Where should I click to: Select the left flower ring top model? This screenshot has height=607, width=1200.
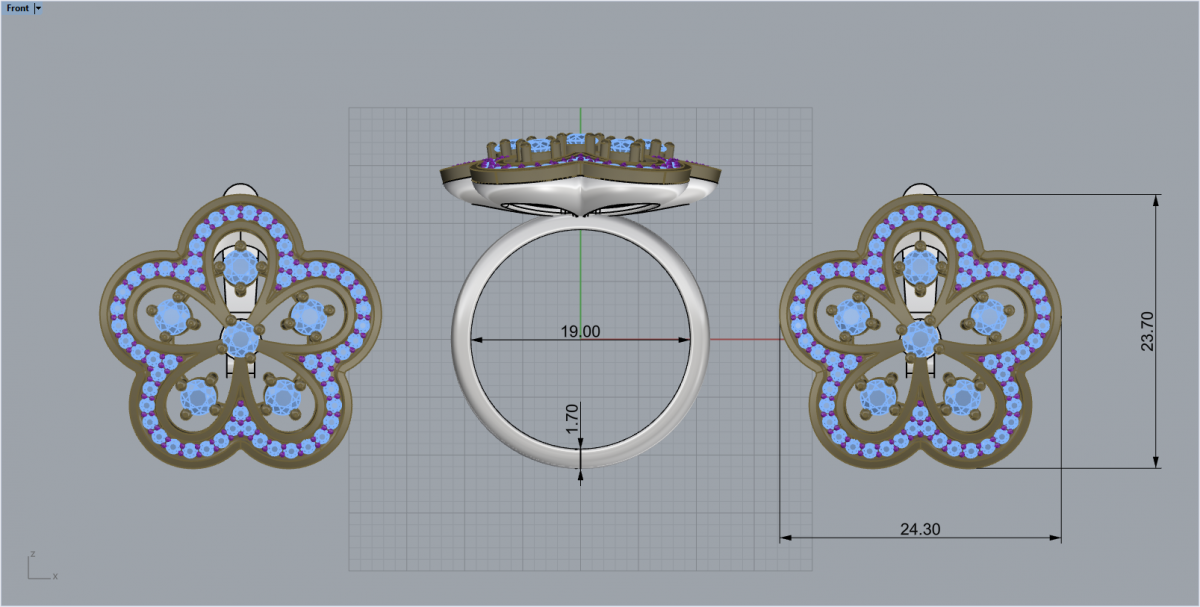(241, 325)
